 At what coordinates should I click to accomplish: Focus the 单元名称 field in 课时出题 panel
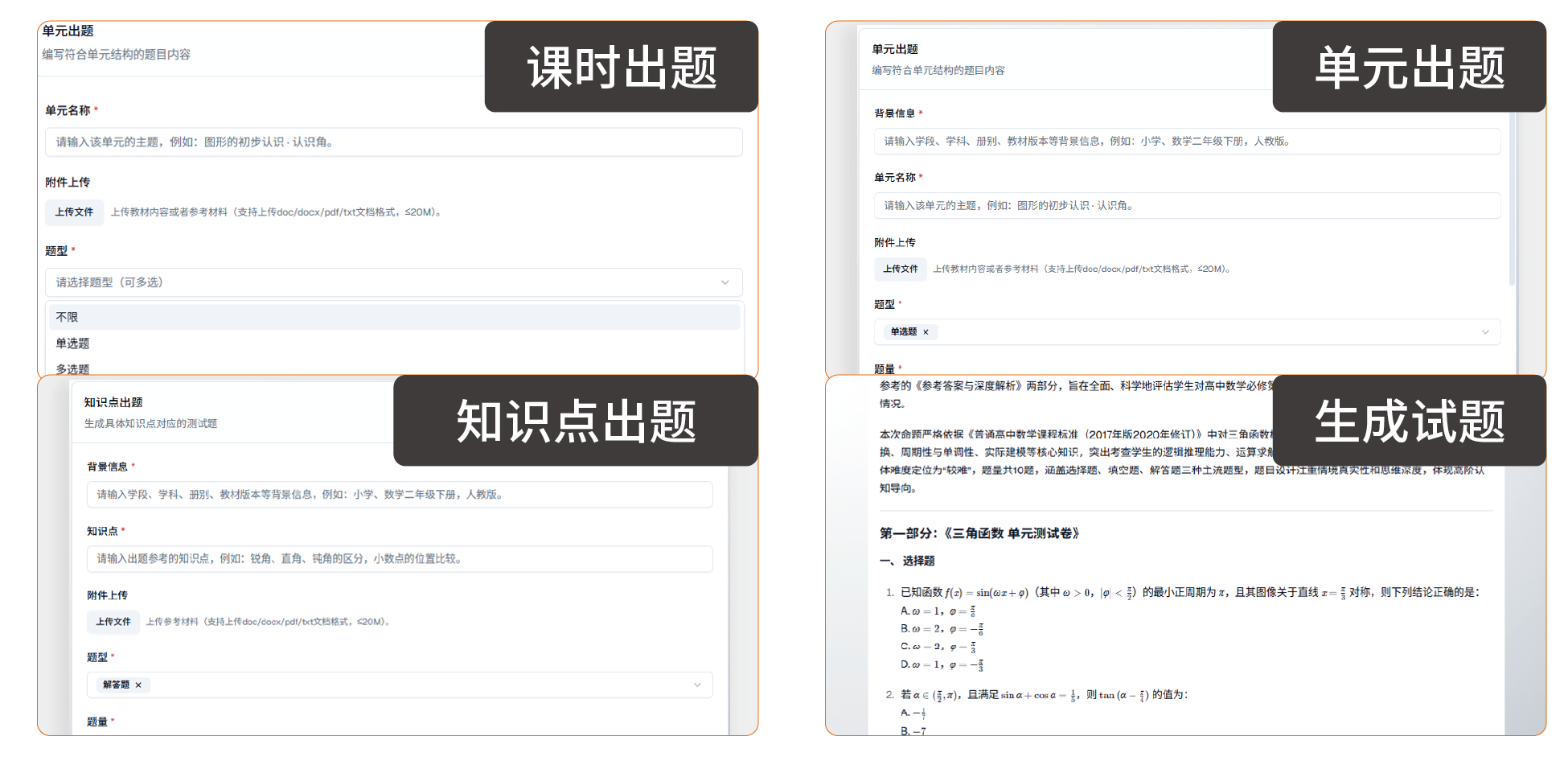point(393,142)
